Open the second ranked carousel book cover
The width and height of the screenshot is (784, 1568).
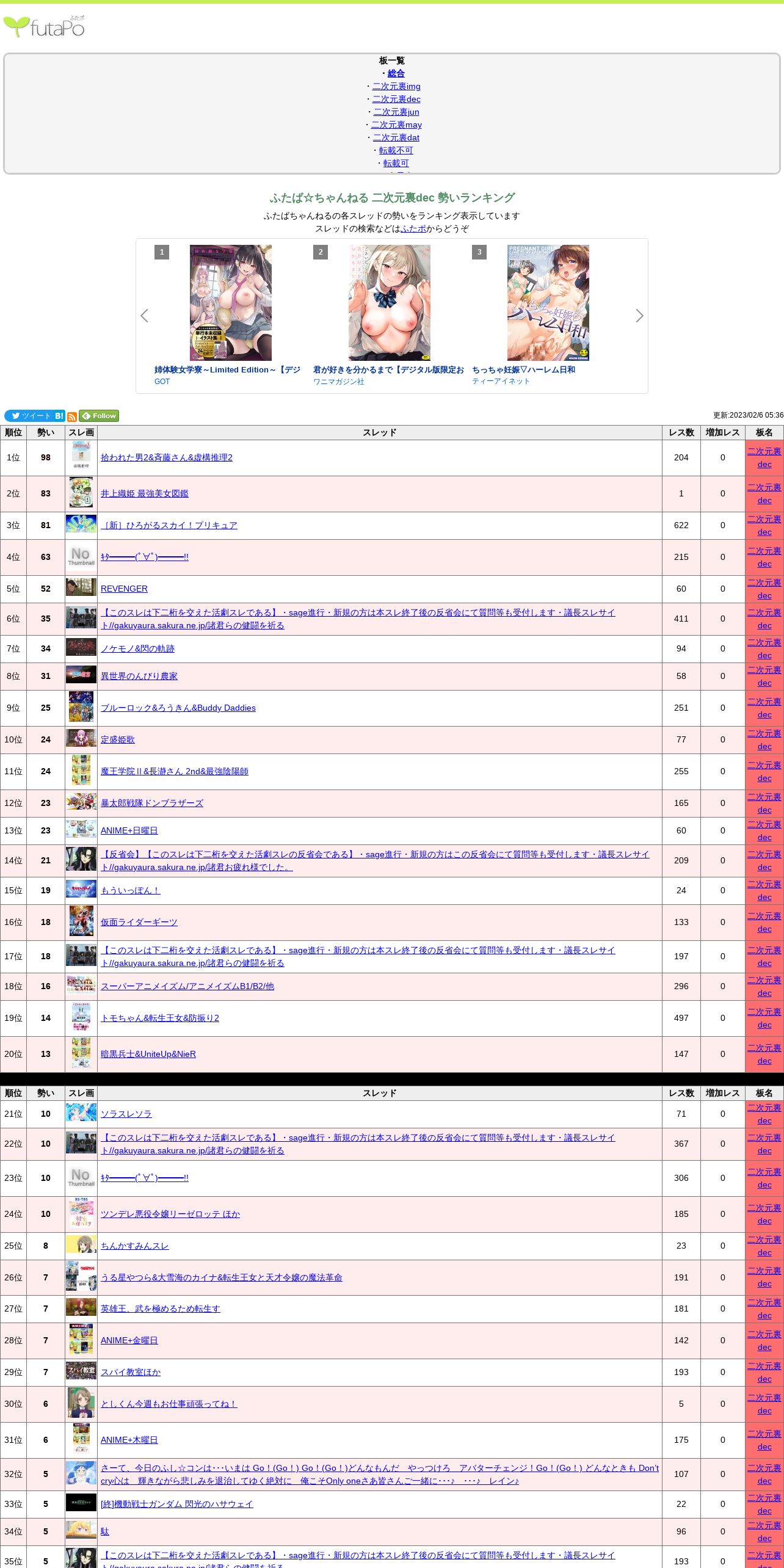390,303
